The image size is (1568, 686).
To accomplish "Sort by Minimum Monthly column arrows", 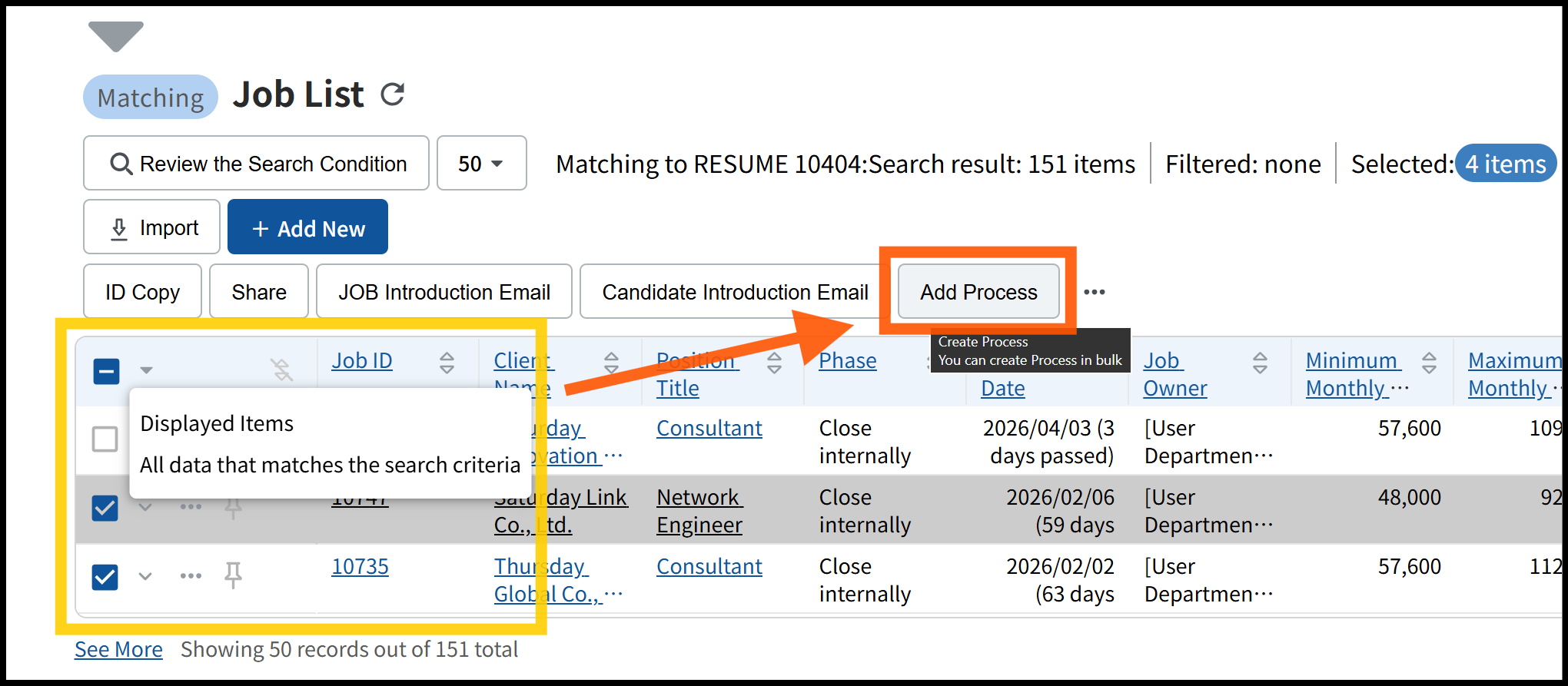I will 1429,363.
